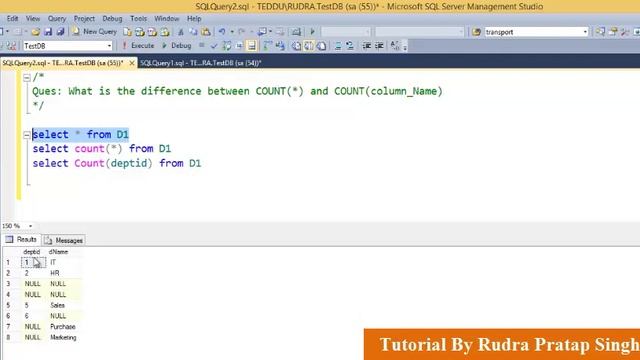Image resolution: width=640 pixels, height=360 pixels.
Task: Click the Start debugging play arrow
Action: (x=312, y=32)
